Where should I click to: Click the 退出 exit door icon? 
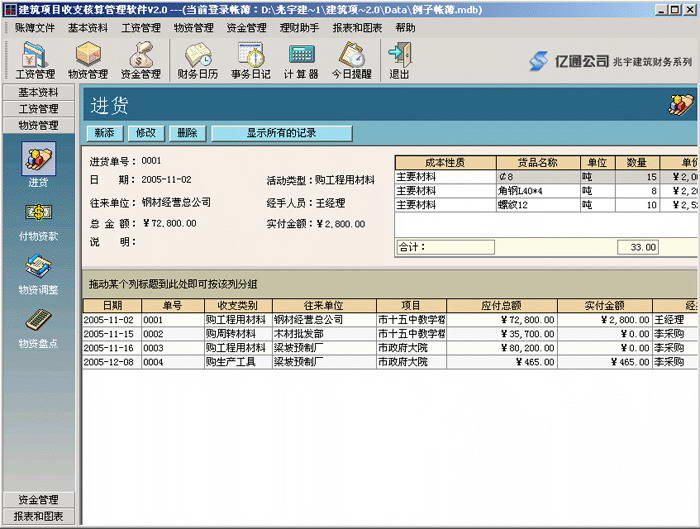click(400, 60)
